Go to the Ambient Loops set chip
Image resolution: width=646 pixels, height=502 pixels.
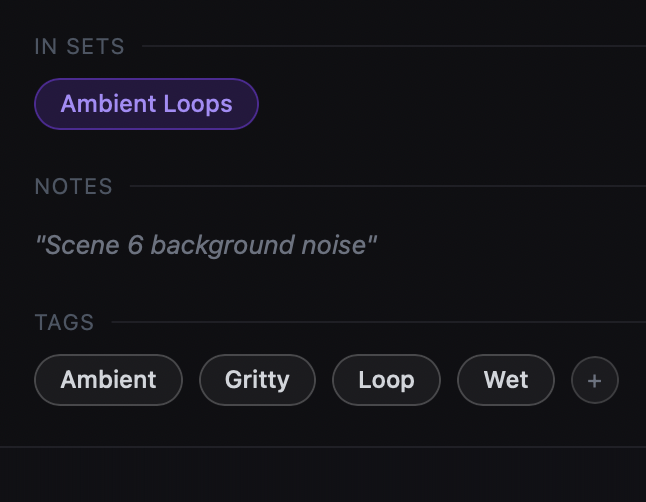point(146,104)
